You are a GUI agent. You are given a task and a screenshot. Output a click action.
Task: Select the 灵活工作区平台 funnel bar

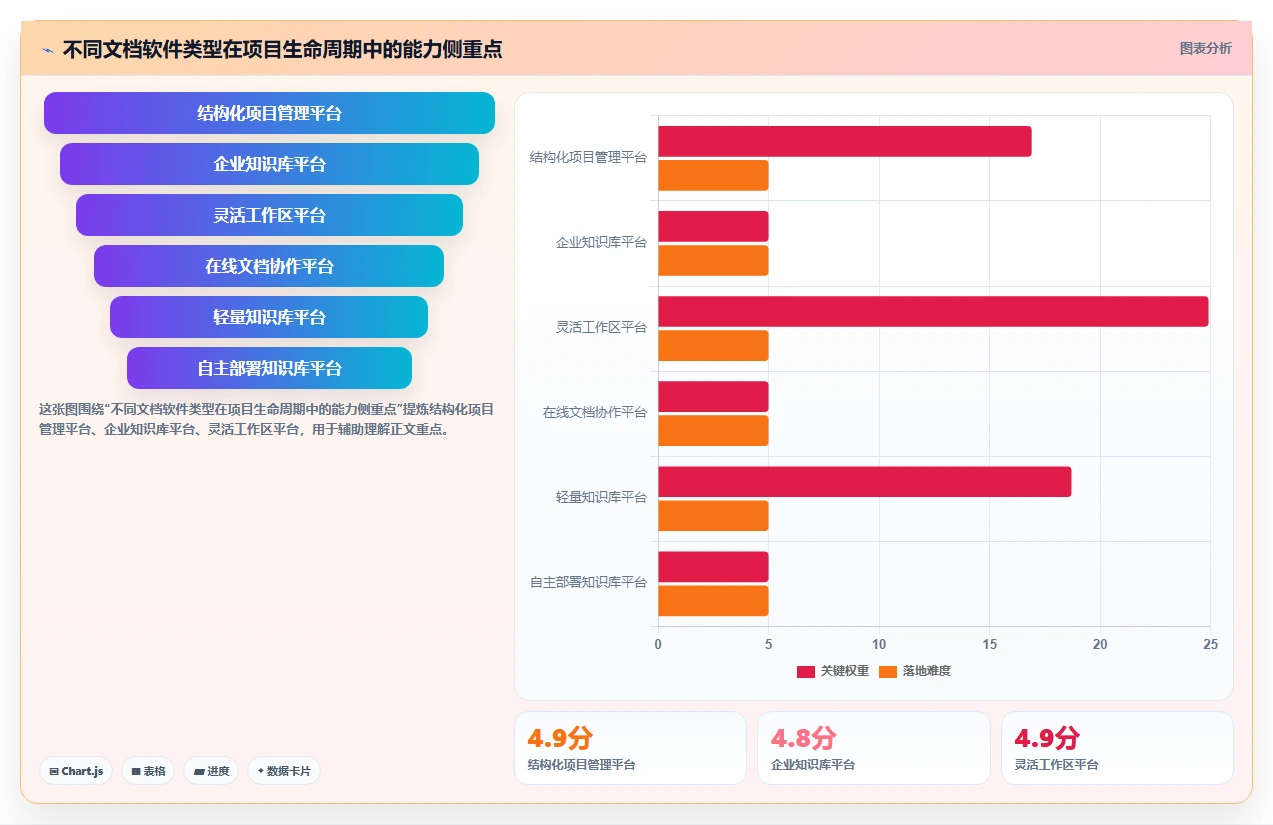269,215
